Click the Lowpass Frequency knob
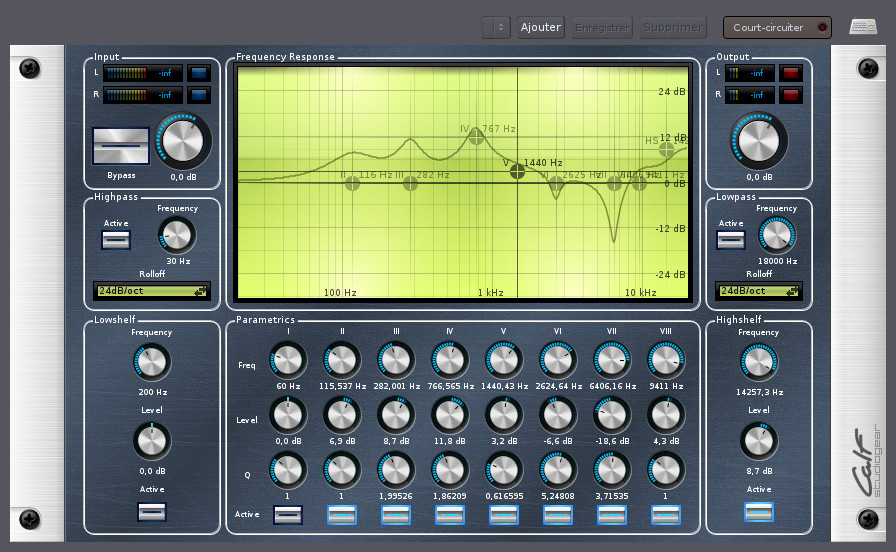896x552 pixels. coord(777,236)
